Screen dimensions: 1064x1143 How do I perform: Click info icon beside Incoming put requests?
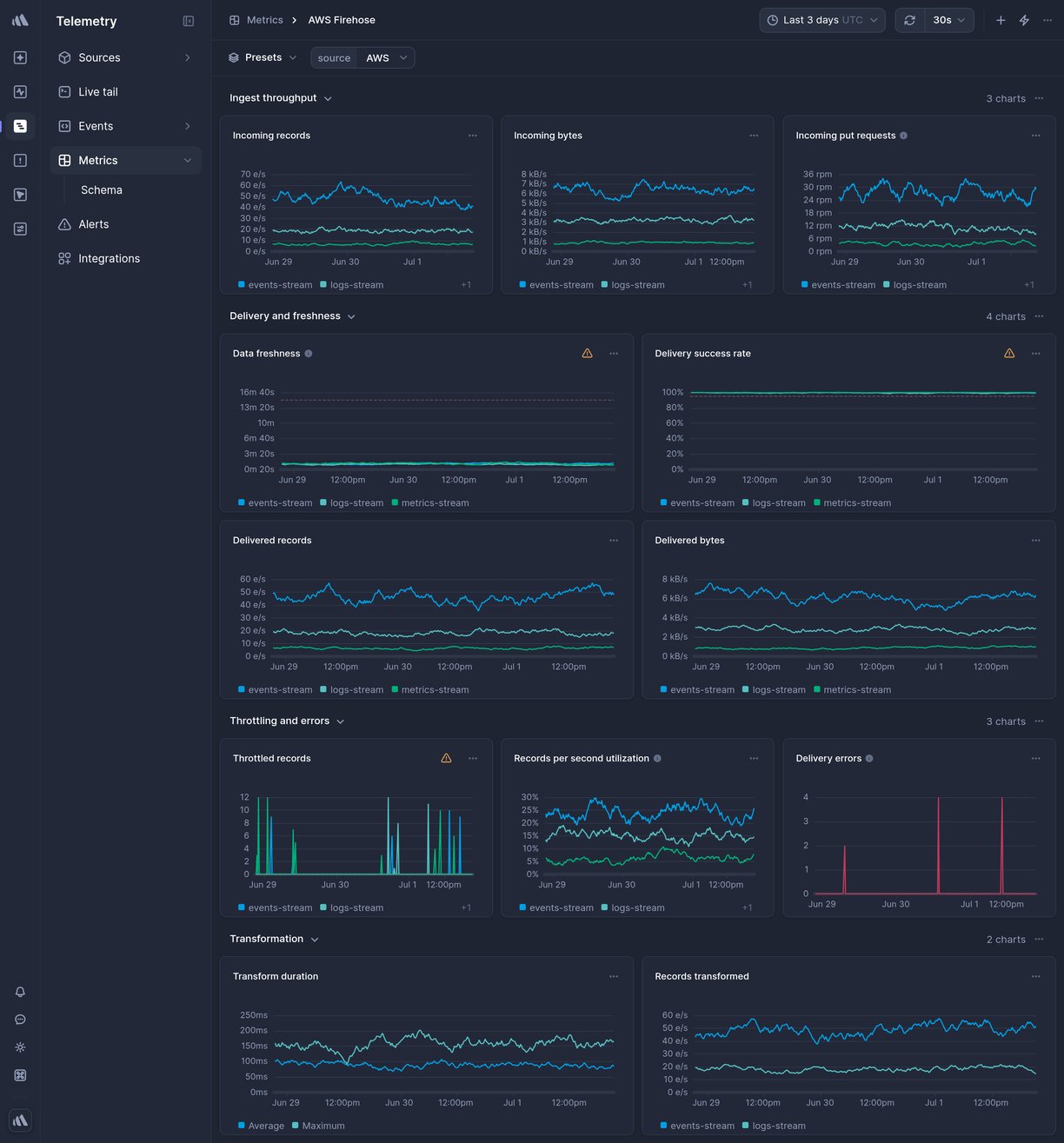(904, 136)
